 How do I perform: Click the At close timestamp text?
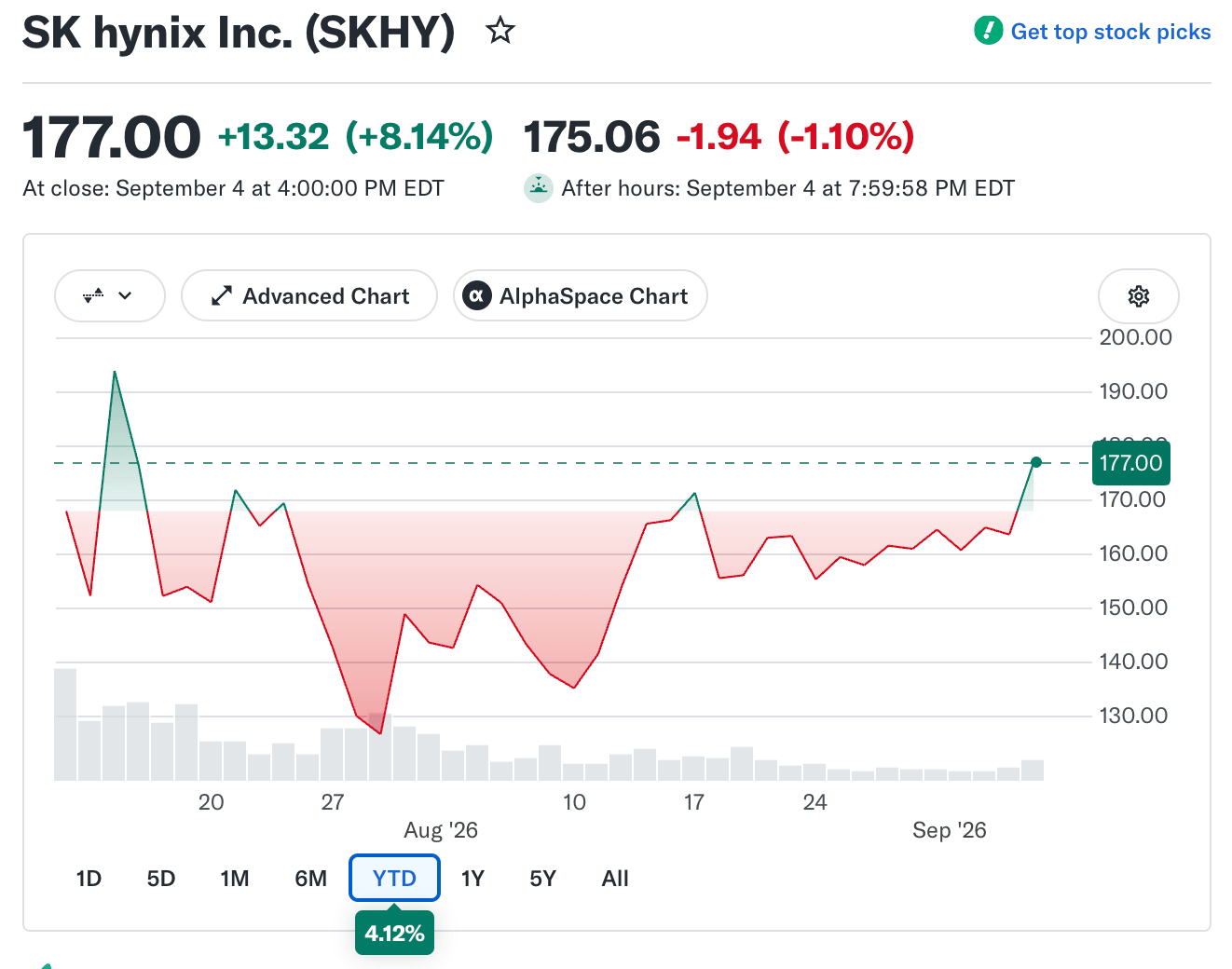(233, 188)
